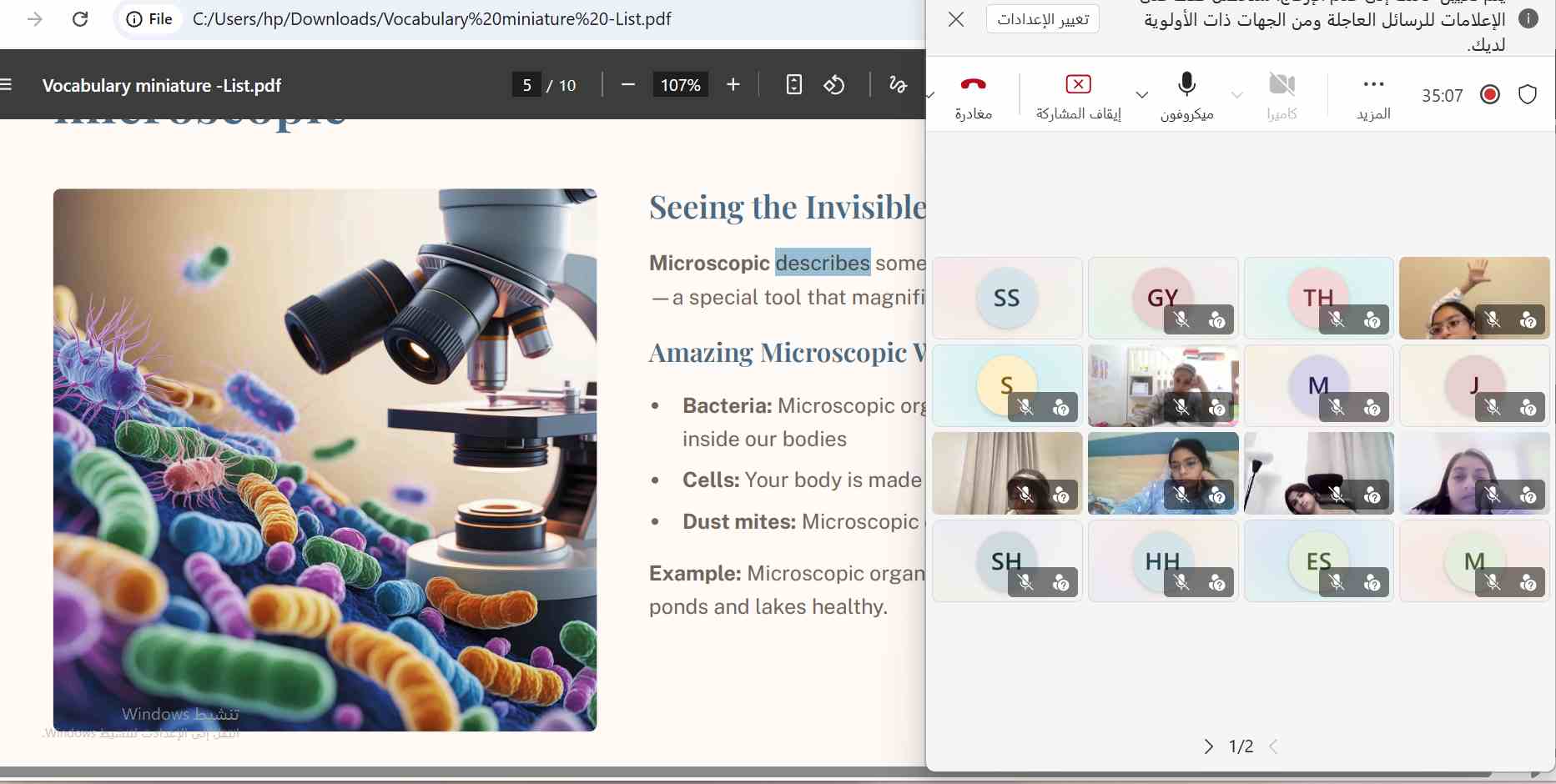Expand the camera options chevron
This screenshot has width=1556, height=784.
(x=1237, y=95)
